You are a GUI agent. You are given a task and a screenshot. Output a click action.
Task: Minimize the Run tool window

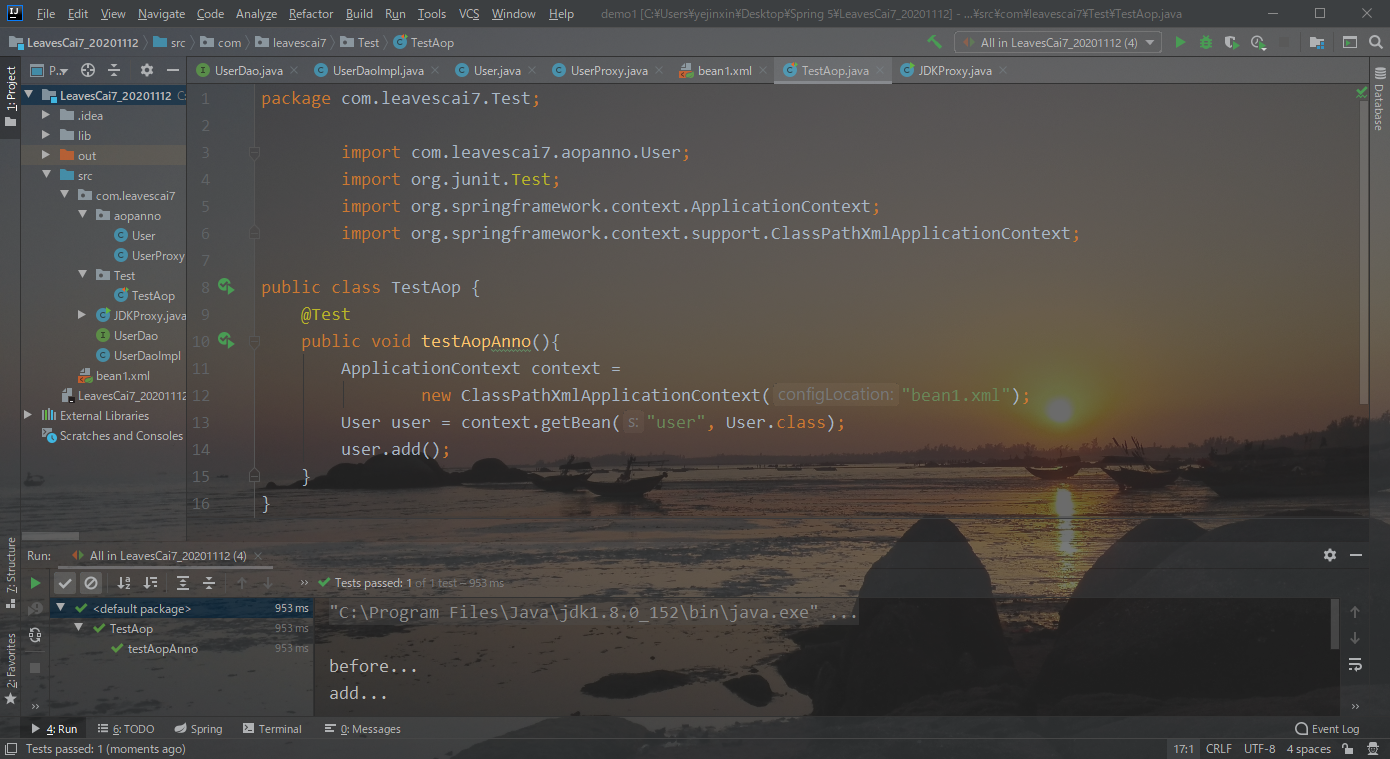[x=1356, y=555]
